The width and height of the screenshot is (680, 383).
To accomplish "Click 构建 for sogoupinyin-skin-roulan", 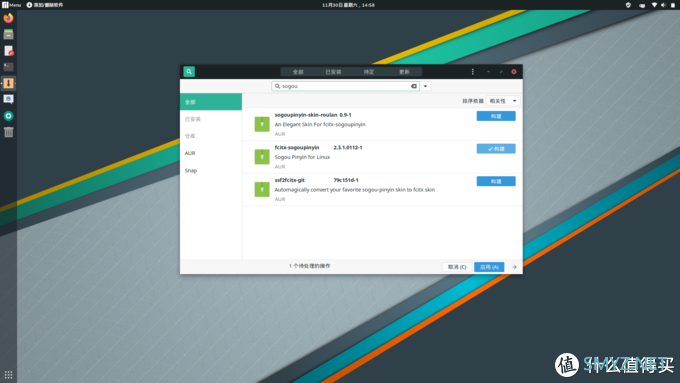I will pyautogui.click(x=496, y=116).
